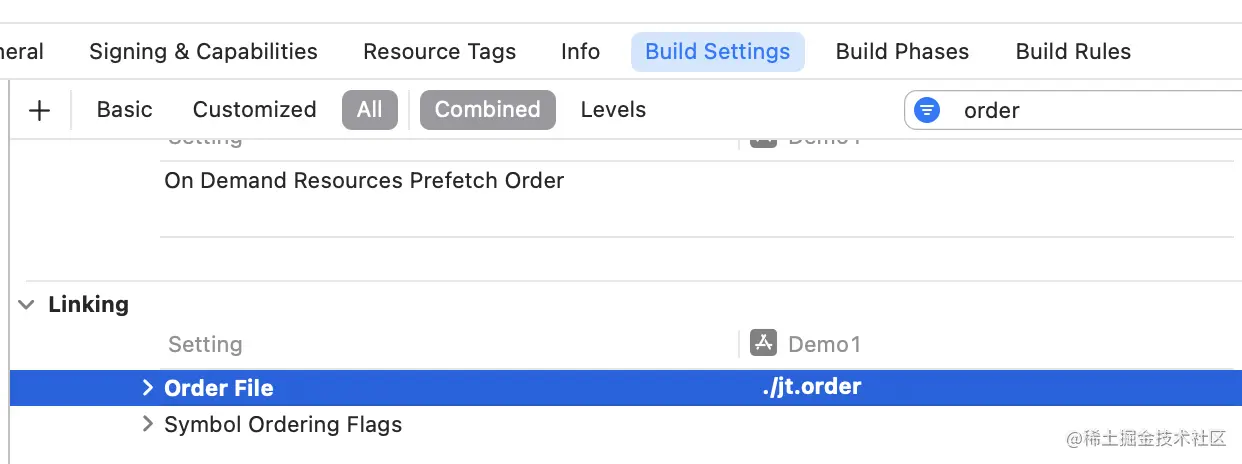Image resolution: width=1242 pixels, height=464 pixels.
Task: Expand the Order File setting row
Action: point(147,388)
